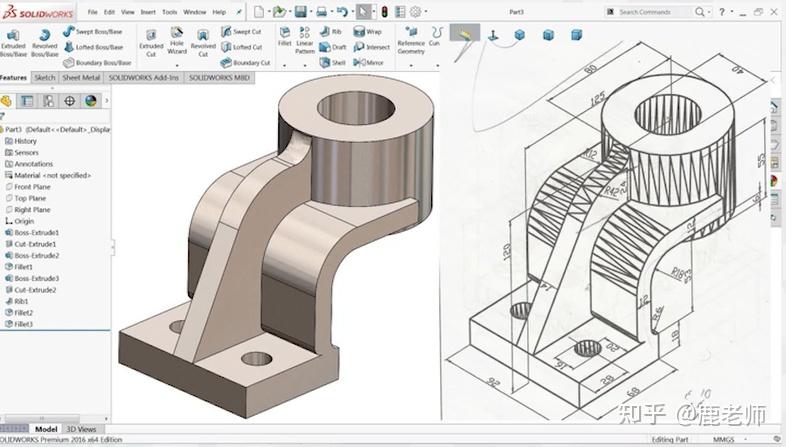The width and height of the screenshot is (786, 447).
Task: Choose the Extruded Cut tool
Action: [151, 39]
